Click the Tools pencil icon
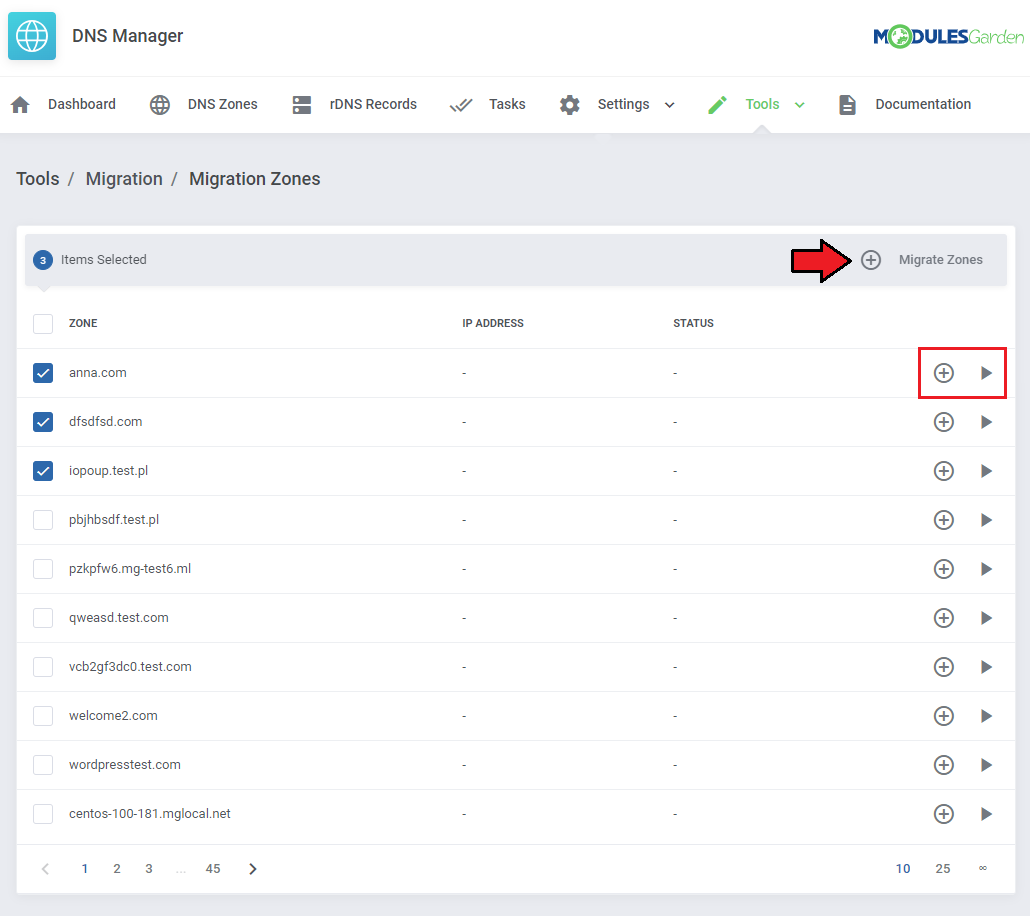This screenshot has width=1030, height=916. (717, 104)
